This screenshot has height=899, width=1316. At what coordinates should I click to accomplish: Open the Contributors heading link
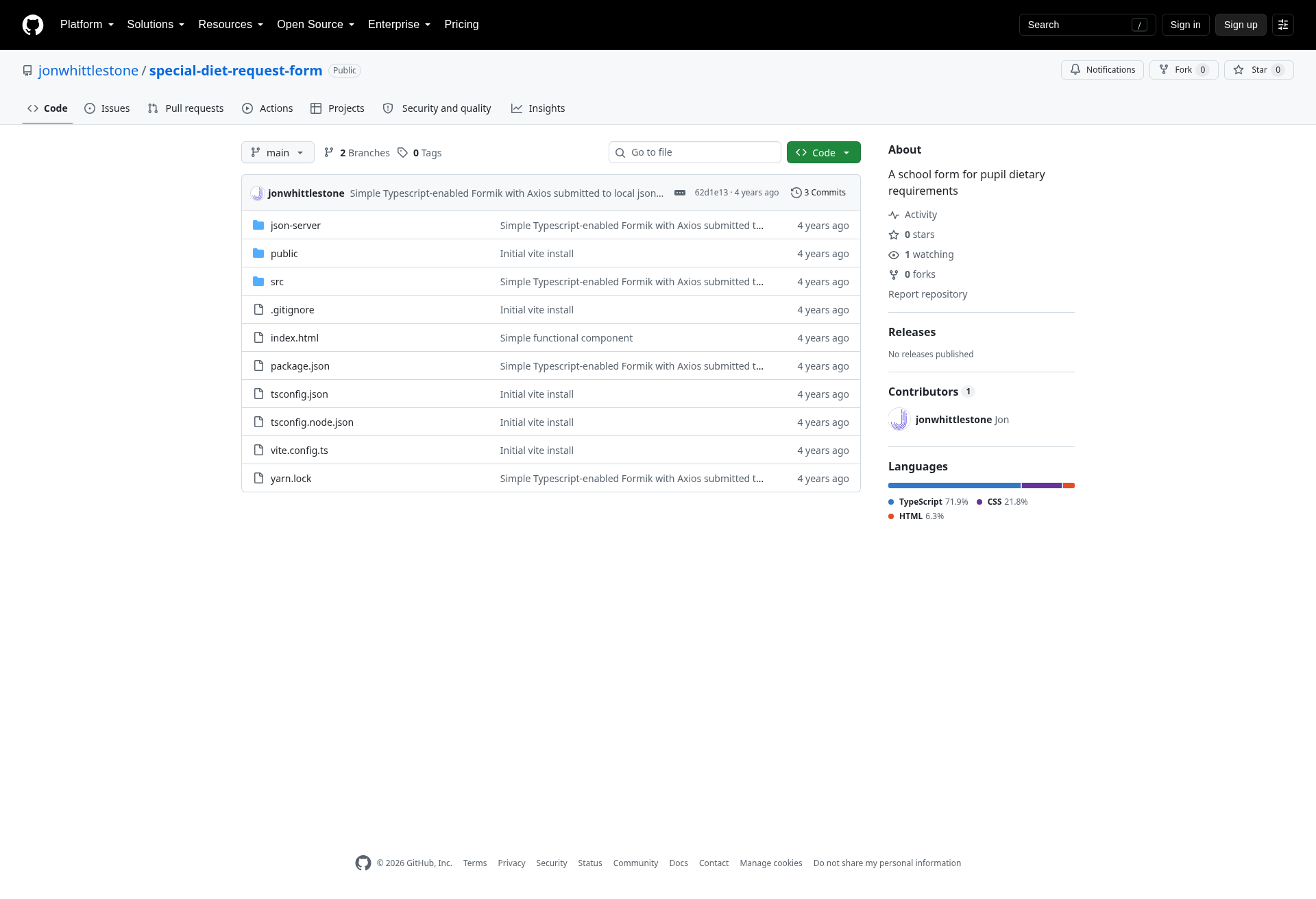click(931, 392)
